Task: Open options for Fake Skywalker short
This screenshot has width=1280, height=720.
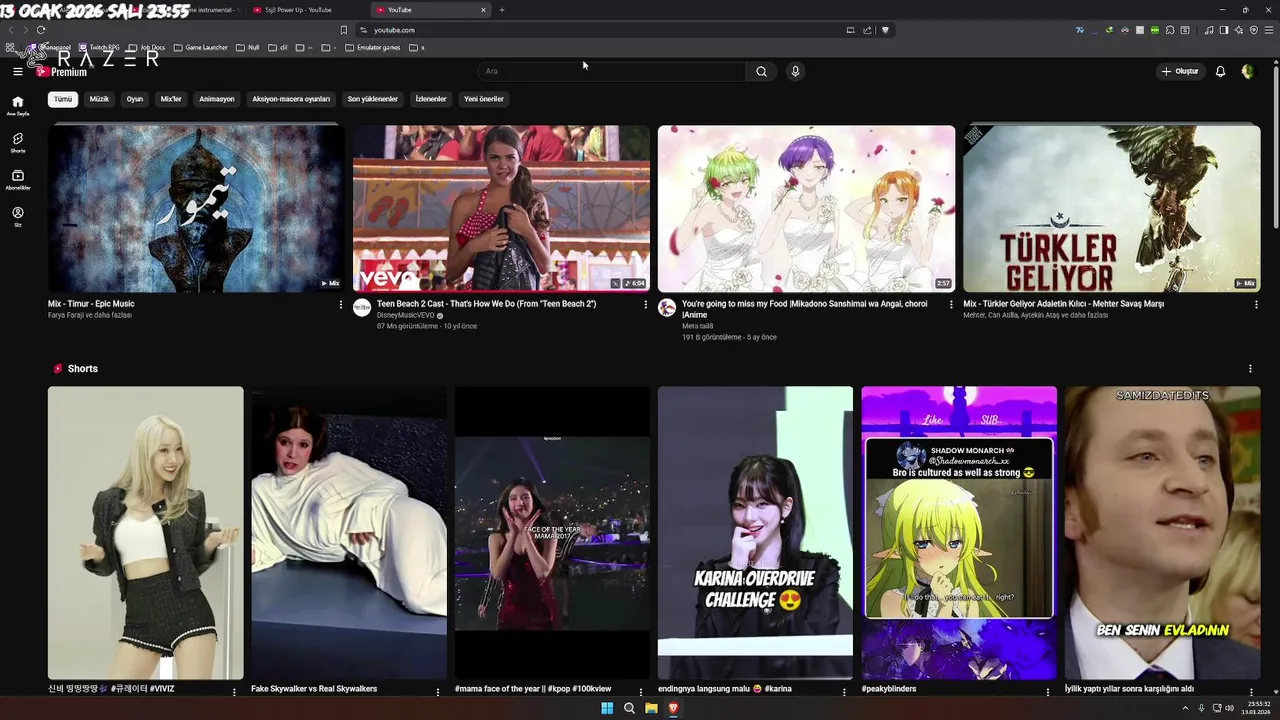Action: (x=438, y=692)
